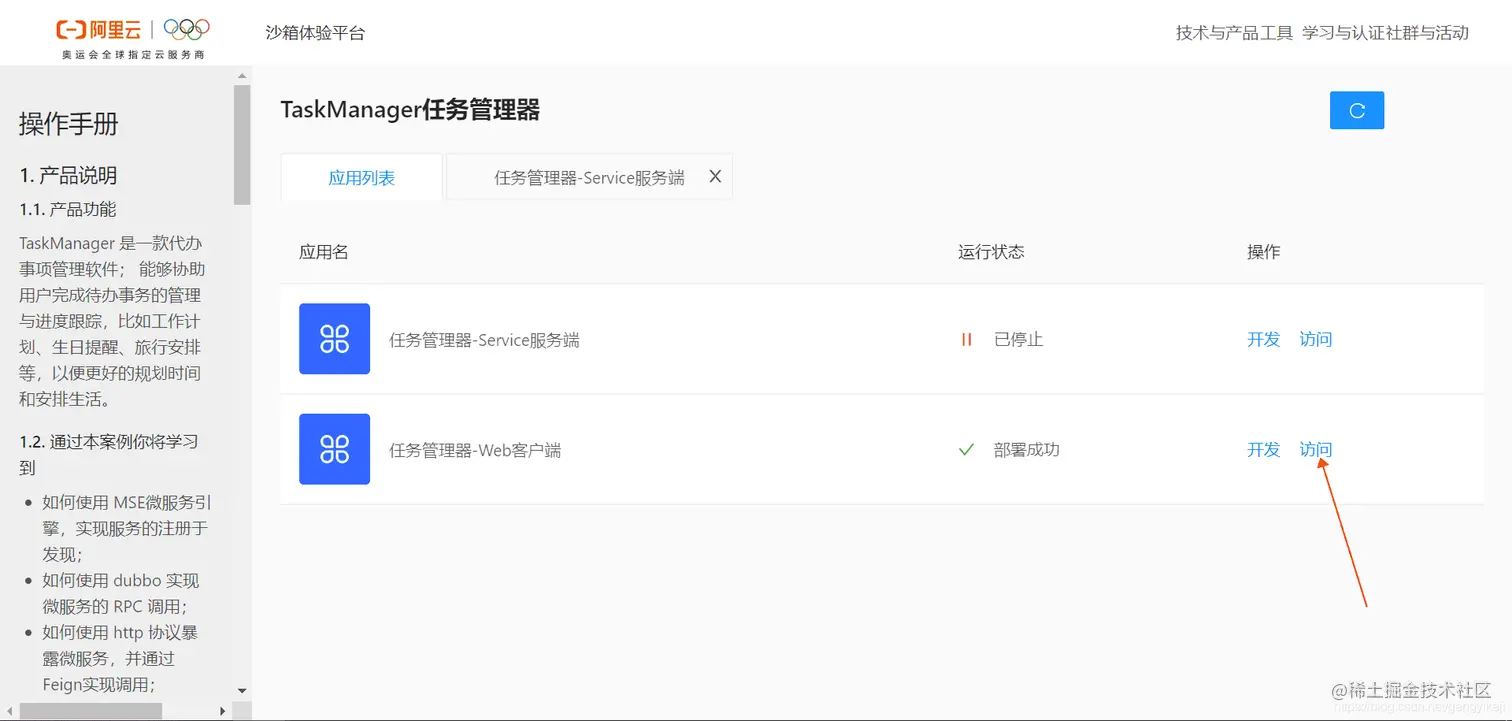Click the Aliyun logo
This screenshot has height=721, width=1512.
click(x=99, y=30)
